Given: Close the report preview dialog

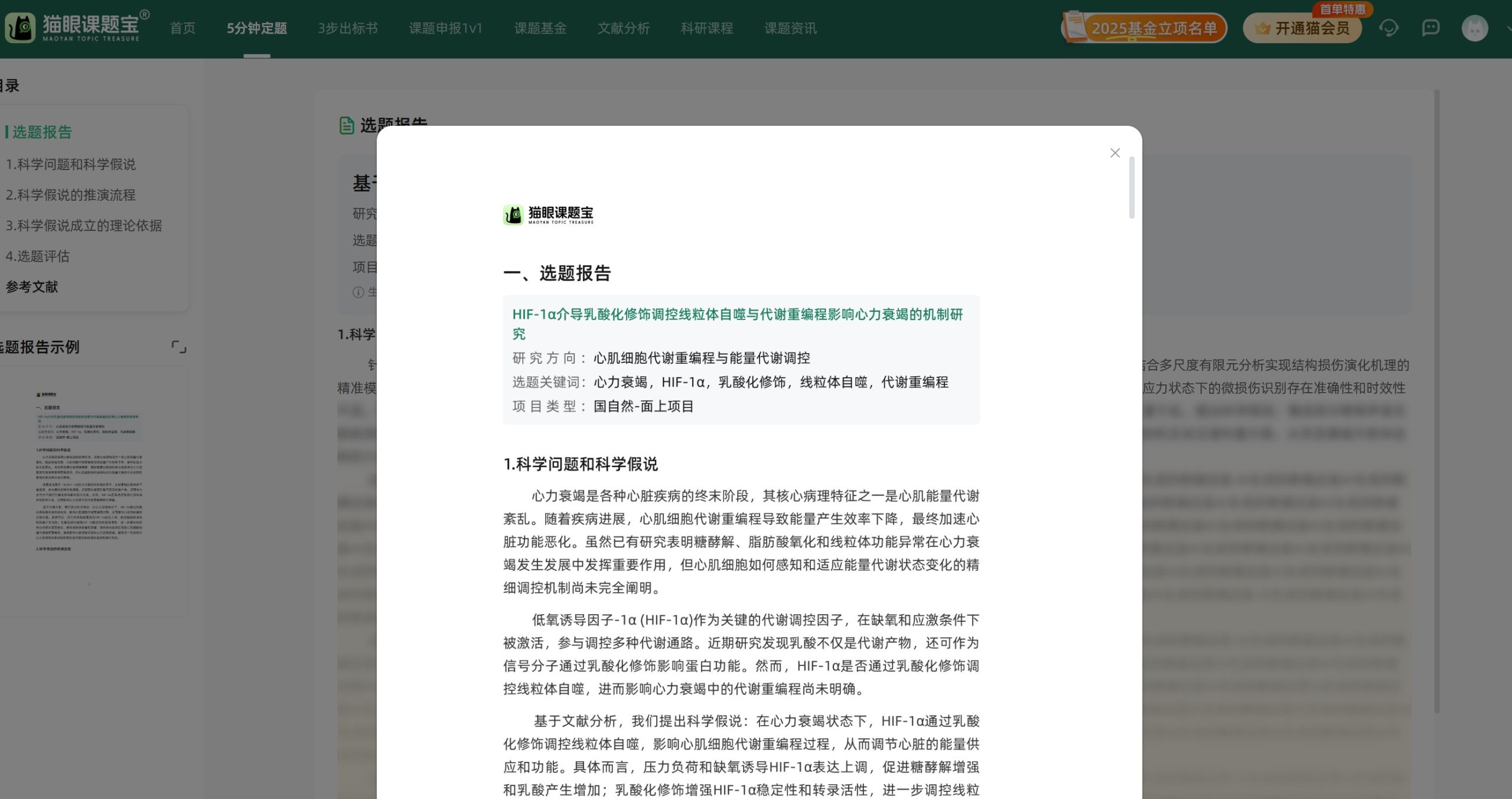Looking at the screenshot, I should pyautogui.click(x=1115, y=152).
